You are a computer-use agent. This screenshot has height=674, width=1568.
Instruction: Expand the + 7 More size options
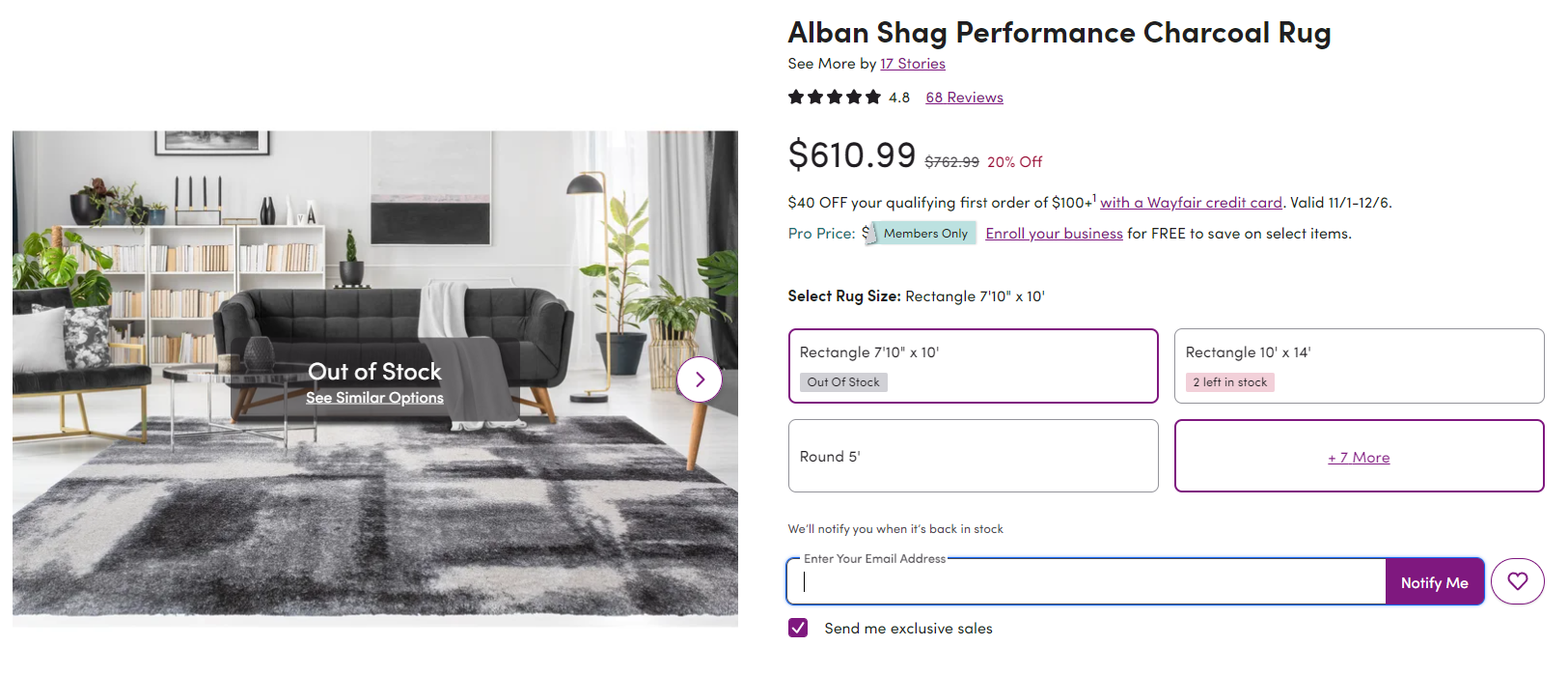pyautogui.click(x=1359, y=457)
